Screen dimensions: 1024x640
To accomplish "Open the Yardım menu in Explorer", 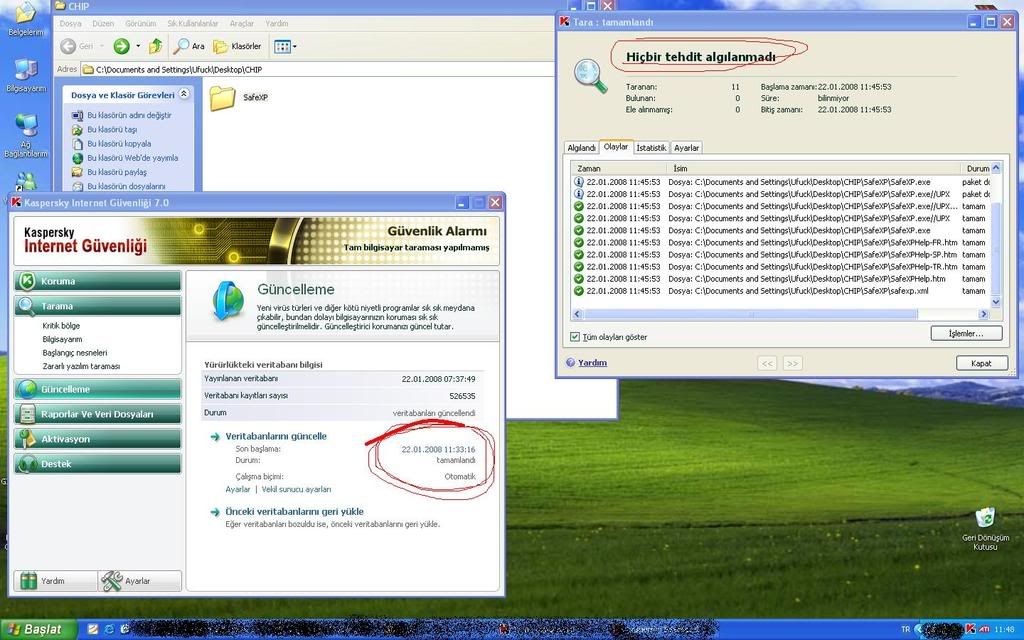I will click(277, 24).
